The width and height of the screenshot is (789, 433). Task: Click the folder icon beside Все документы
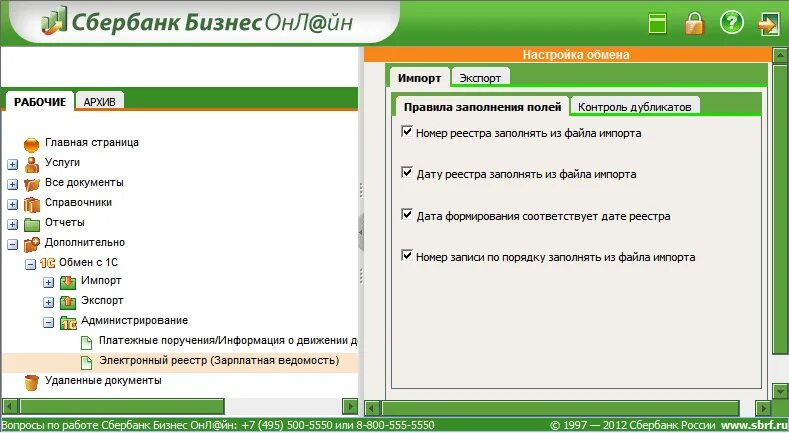(x=32, y=184)
